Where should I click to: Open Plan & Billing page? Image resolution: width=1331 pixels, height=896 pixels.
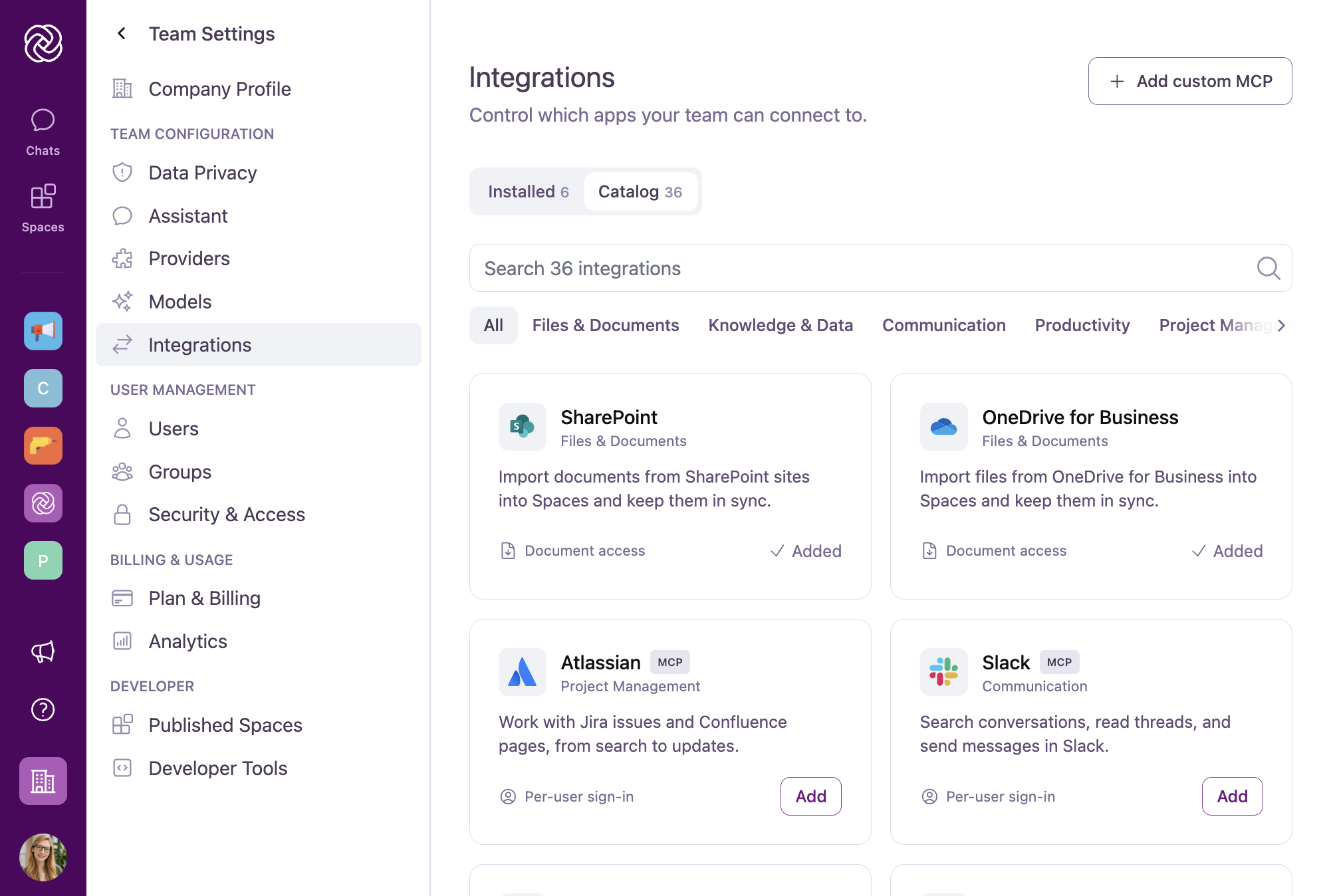[259, 598]
